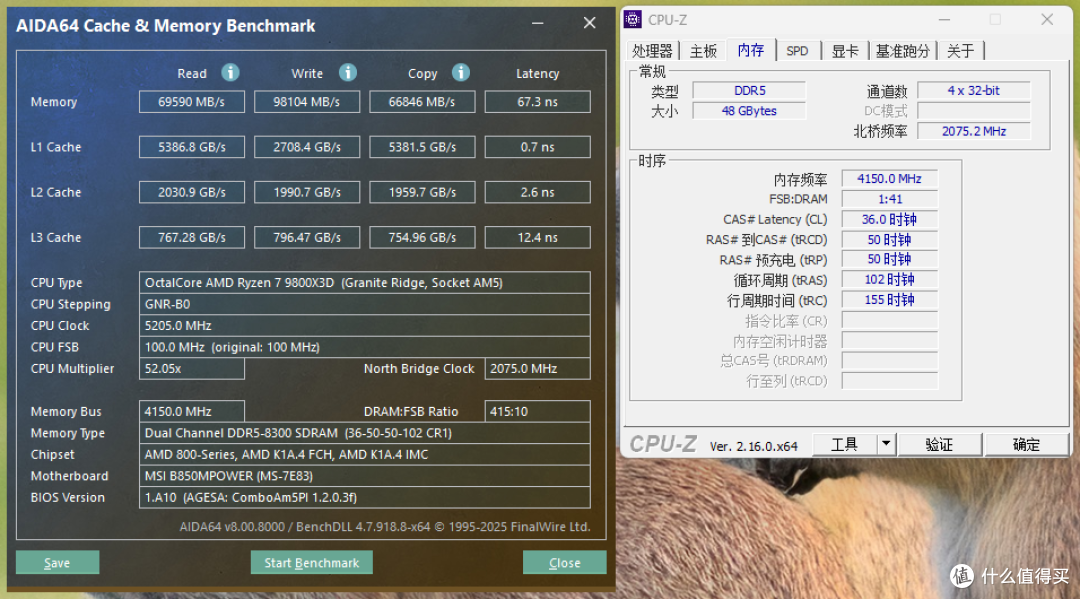Select the 显卡 tab
The image size is (1080, 599).
[845, 49]
